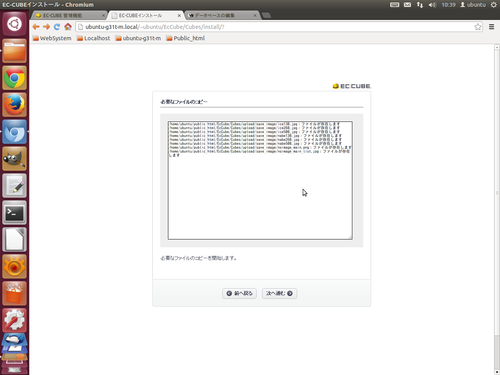Reload the current page
This screenshot has width=500, height=375.
57,27
